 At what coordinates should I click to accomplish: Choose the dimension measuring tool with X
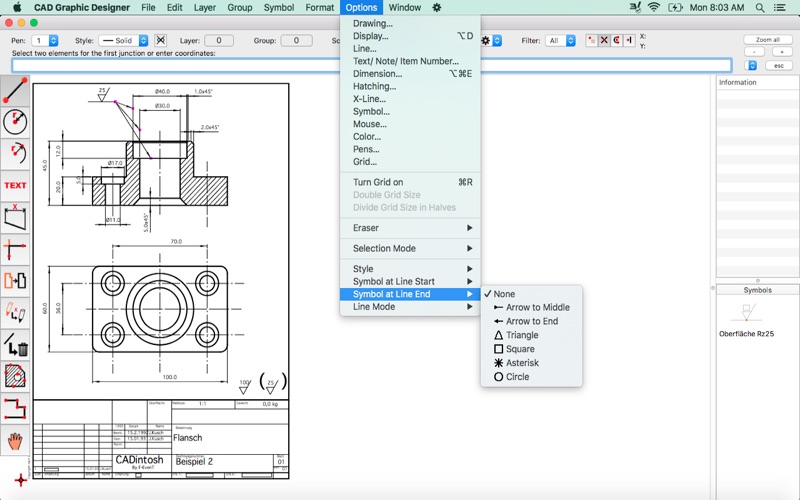coord(15,217)
